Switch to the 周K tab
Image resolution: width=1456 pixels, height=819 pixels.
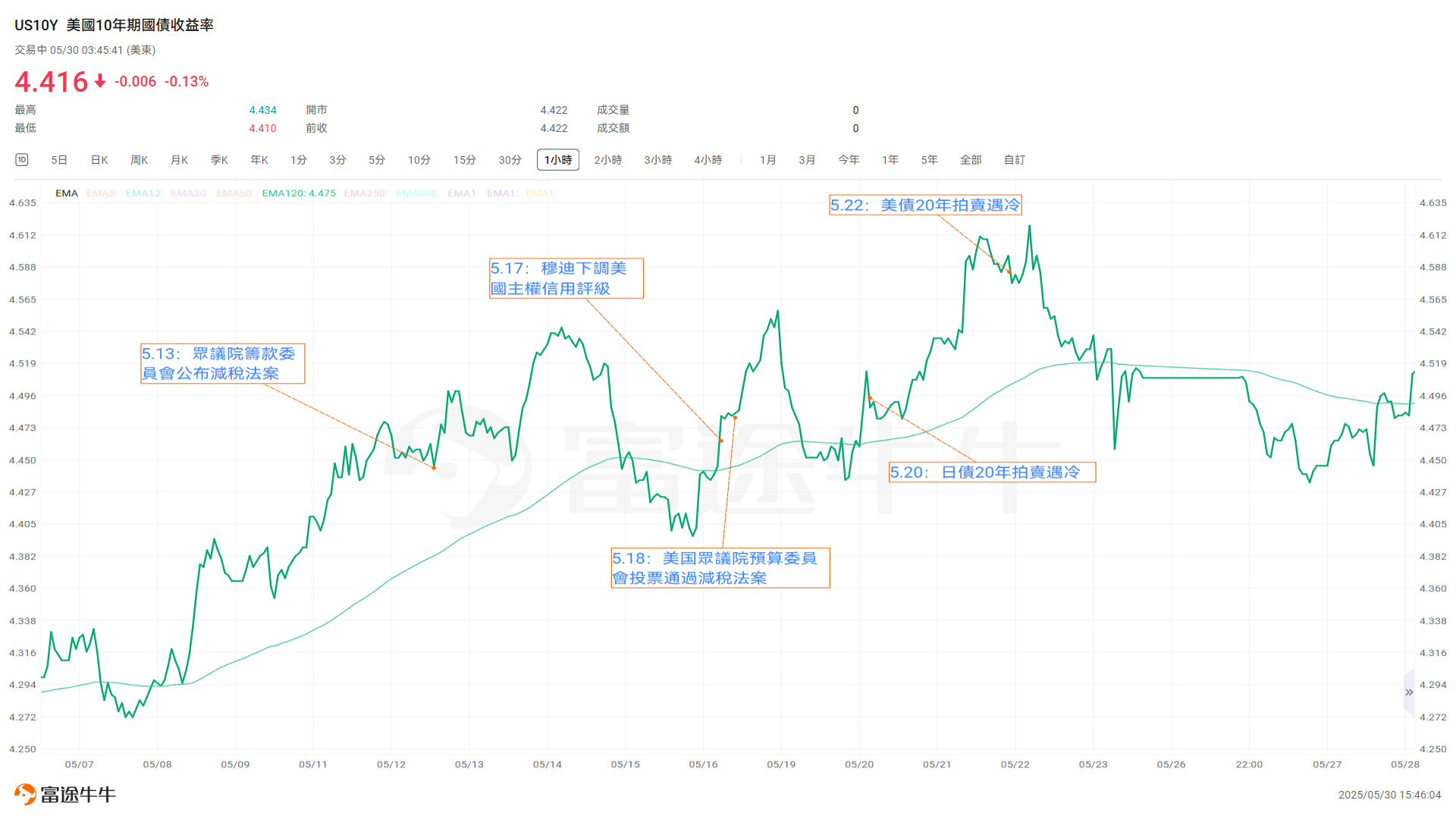point(140,160)
